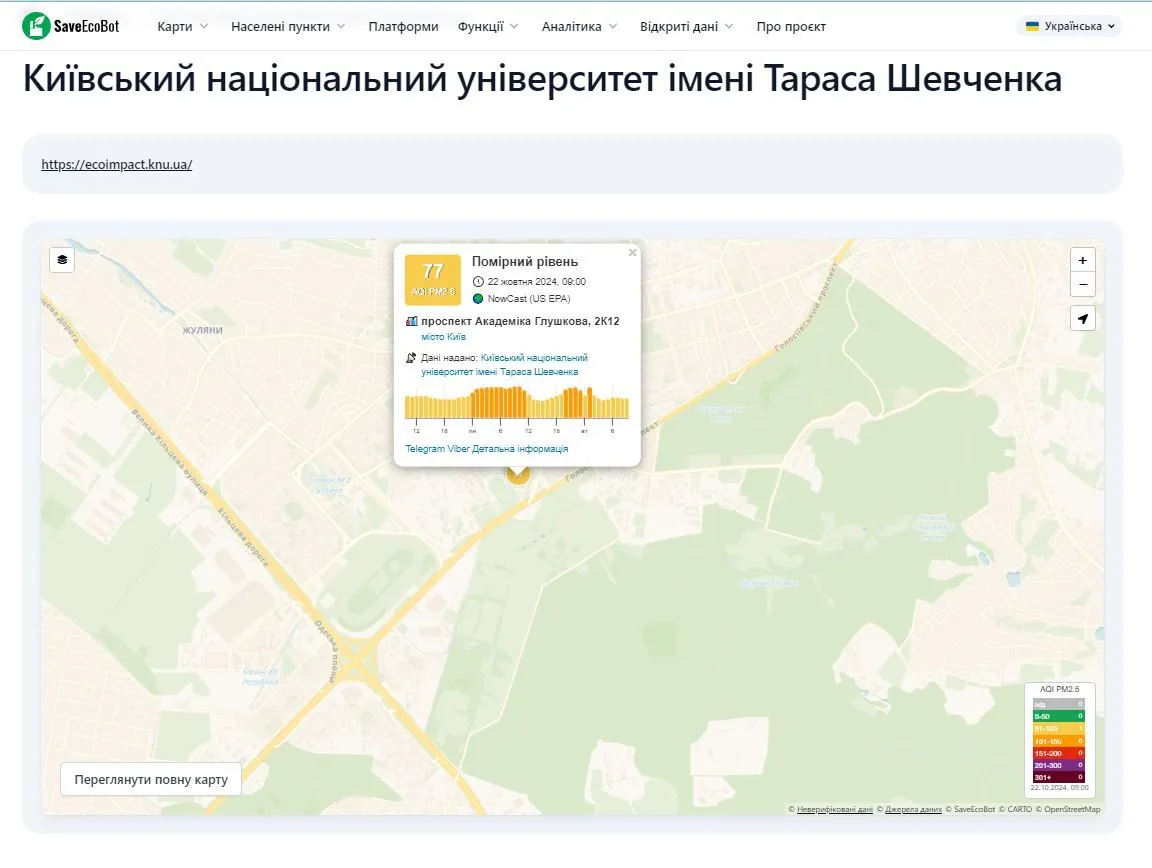Click the Переглянути повну карту button
Viewport: 1152px width, 868px height.
(x=151, y=779)
